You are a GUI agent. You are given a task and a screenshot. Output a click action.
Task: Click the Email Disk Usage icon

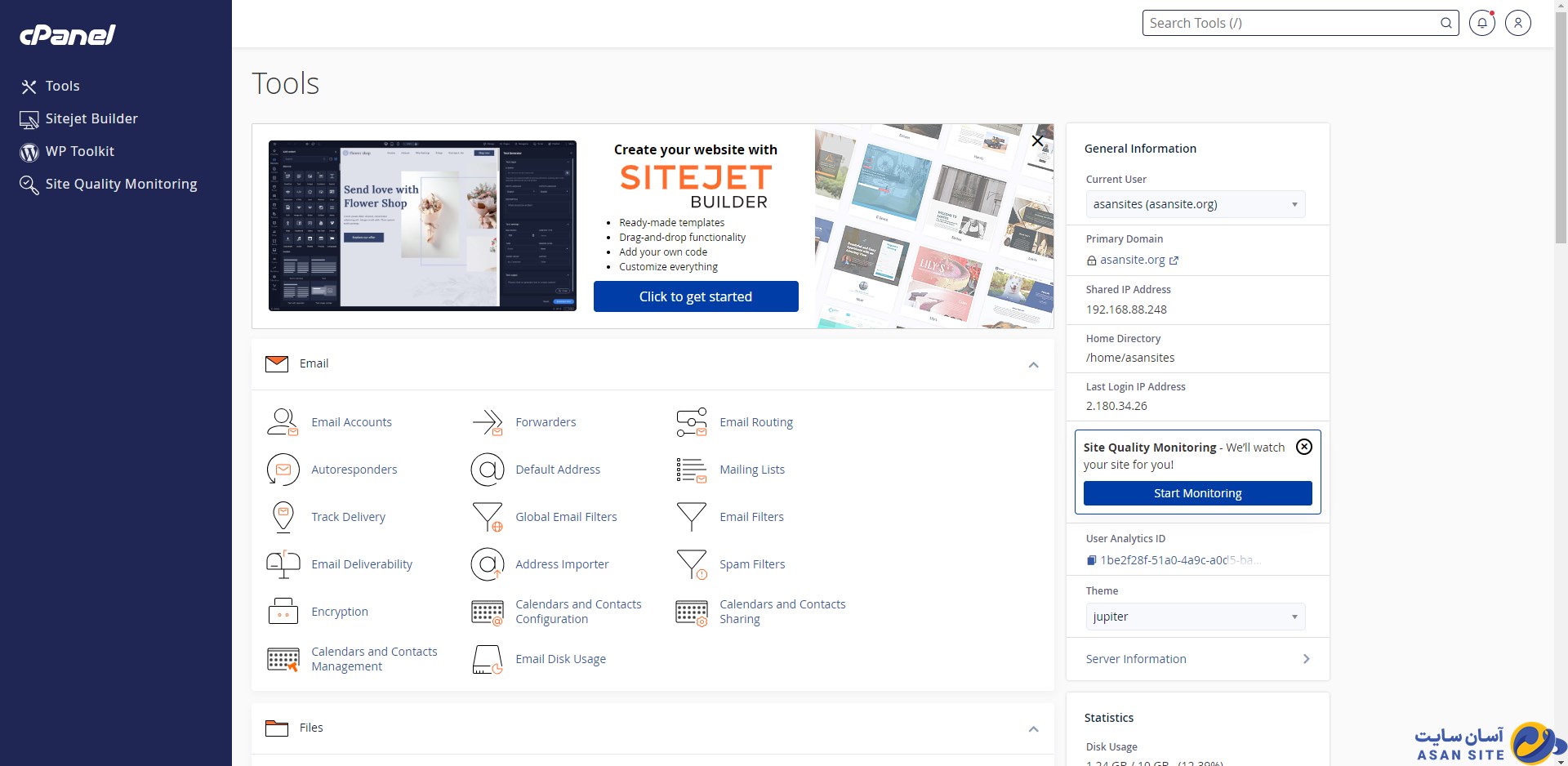488,659
